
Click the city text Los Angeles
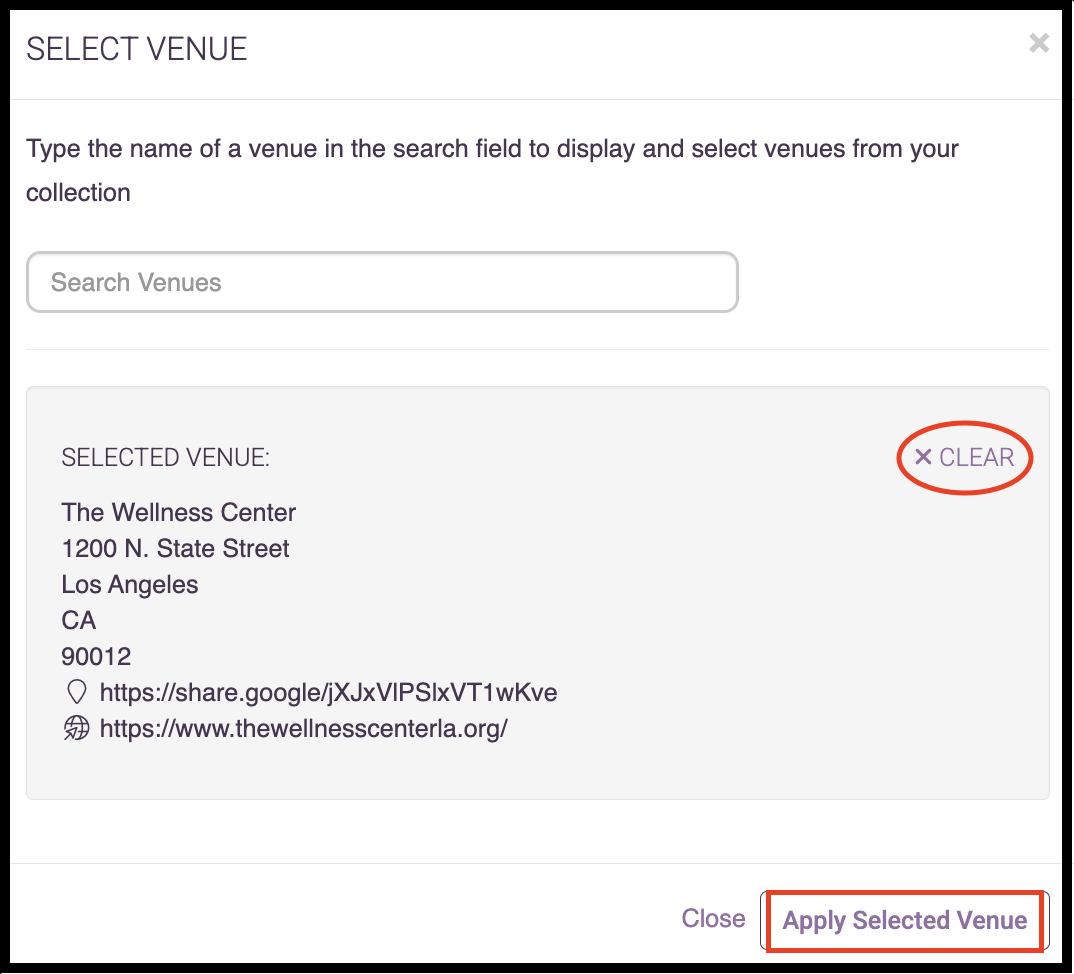pyautogui.click(x=129, y=585)
